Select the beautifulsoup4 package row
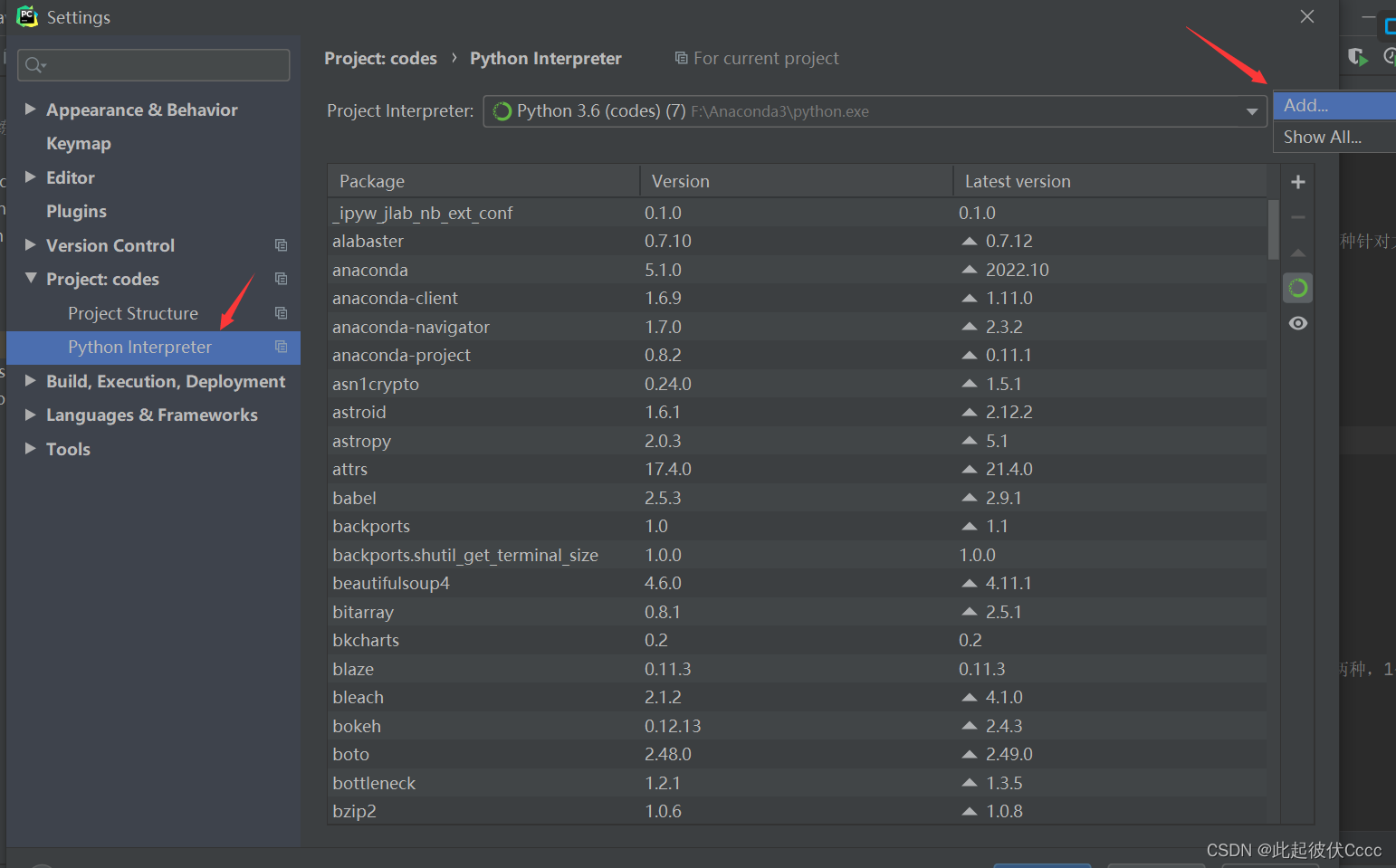1396x868 pixels. click(x=797, y=583)
